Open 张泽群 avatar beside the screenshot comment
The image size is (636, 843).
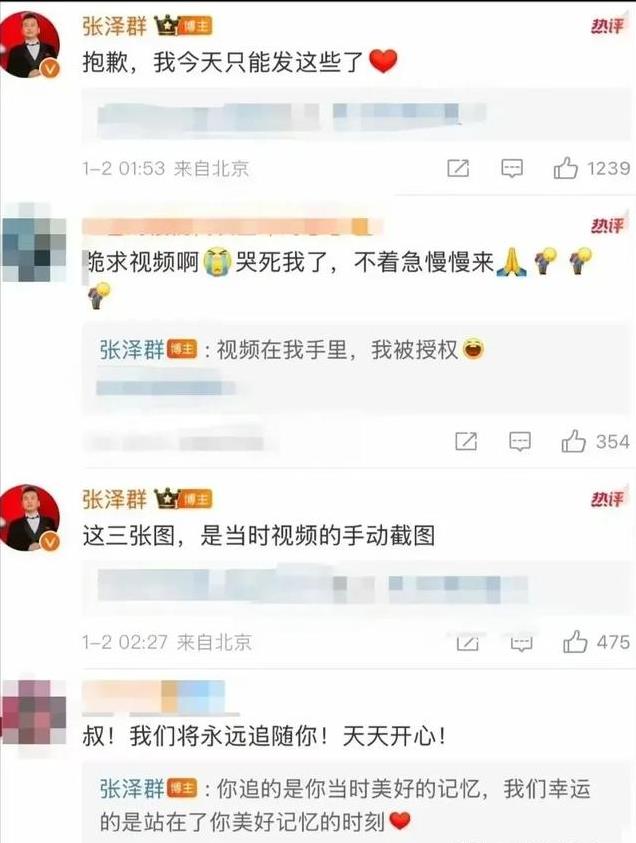(x=30, y=518)
